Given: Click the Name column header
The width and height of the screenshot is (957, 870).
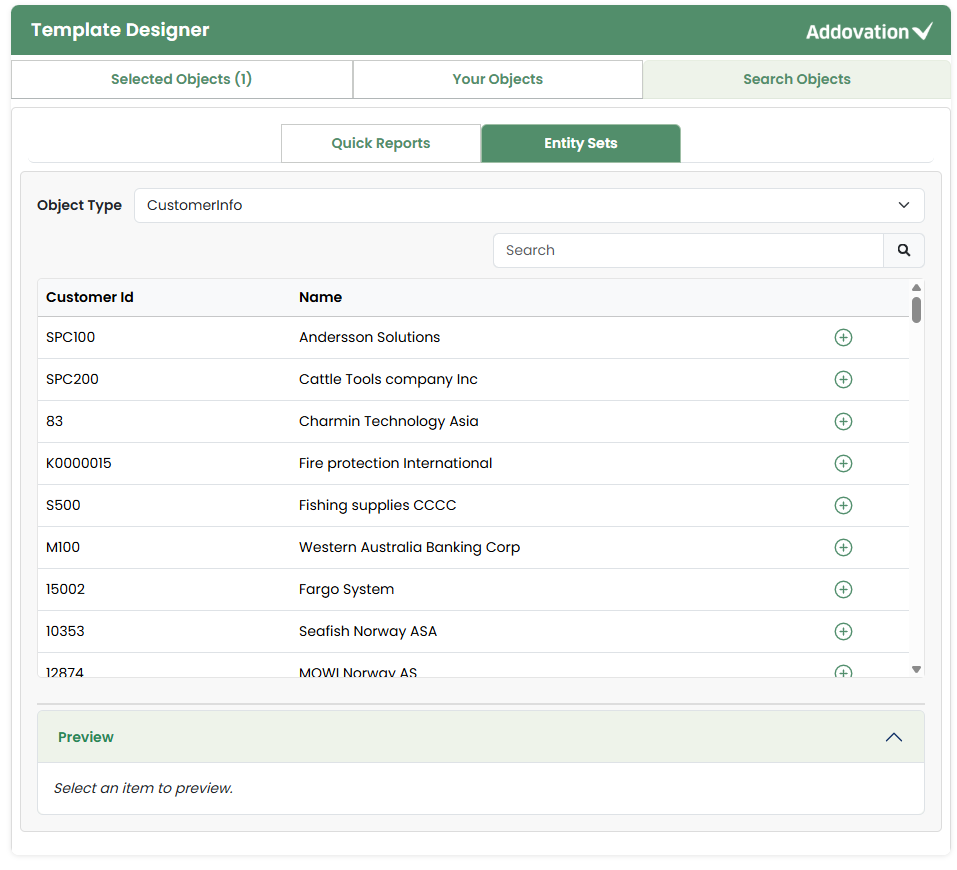Looking at the screenshot, I should [320, 298].
